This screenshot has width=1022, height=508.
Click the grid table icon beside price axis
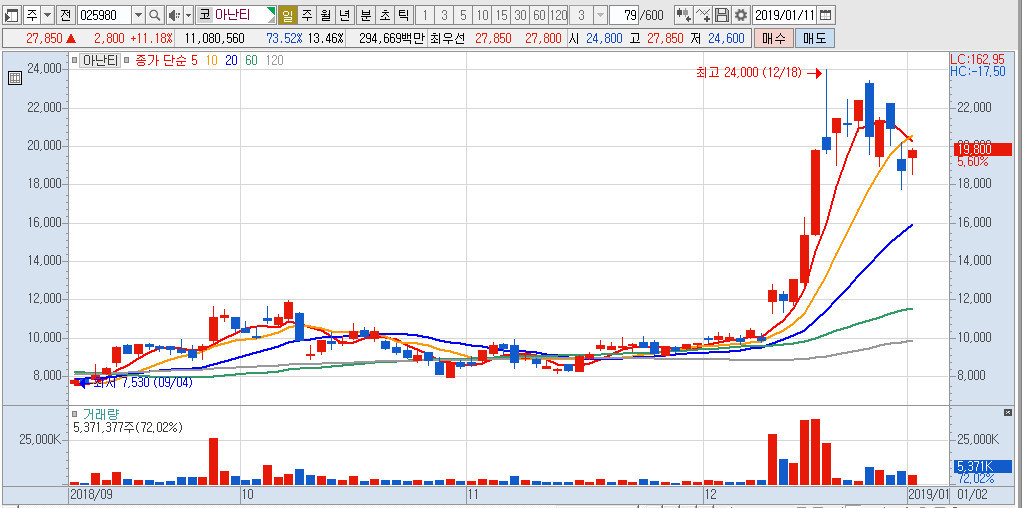pos(14,79)
